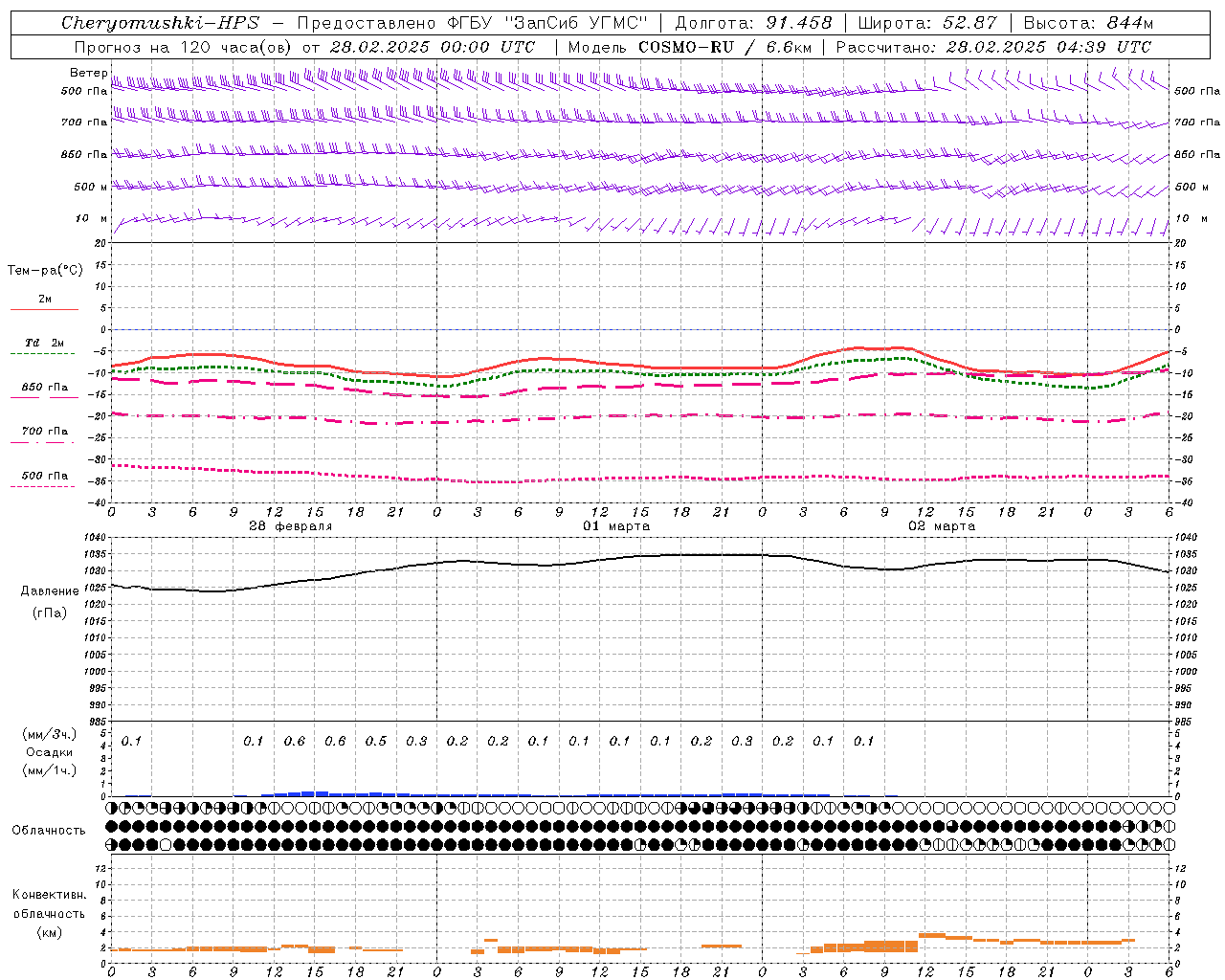Click the station title Cheryomushki-HPS
Screen dimensions: 1225x980
coord(161,23)
